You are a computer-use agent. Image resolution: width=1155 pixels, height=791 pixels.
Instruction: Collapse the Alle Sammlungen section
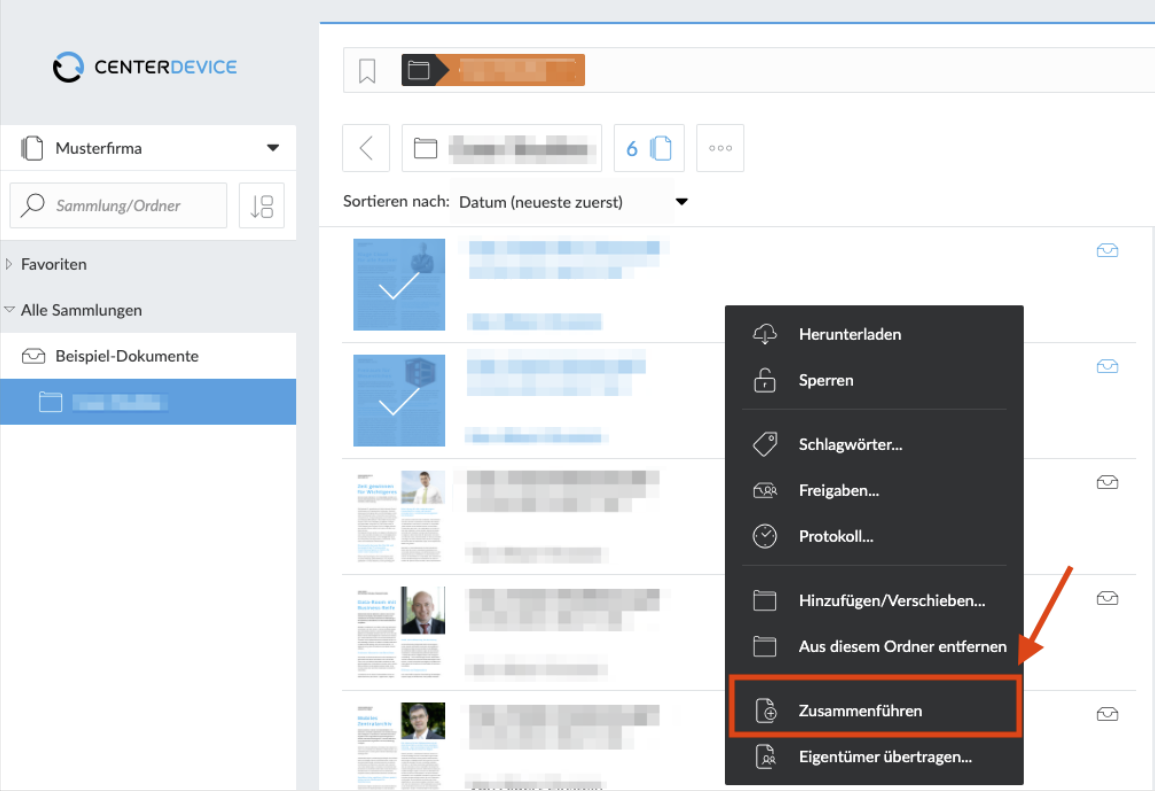(x=10, y=310)
